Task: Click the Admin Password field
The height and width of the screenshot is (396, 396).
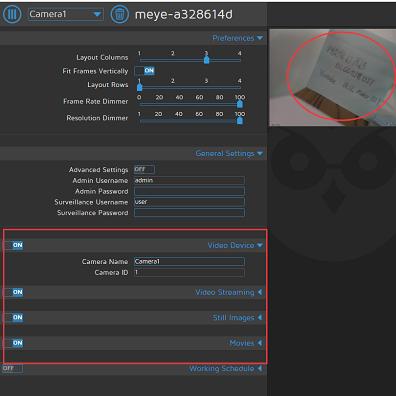Action: (x=189, y=191)
